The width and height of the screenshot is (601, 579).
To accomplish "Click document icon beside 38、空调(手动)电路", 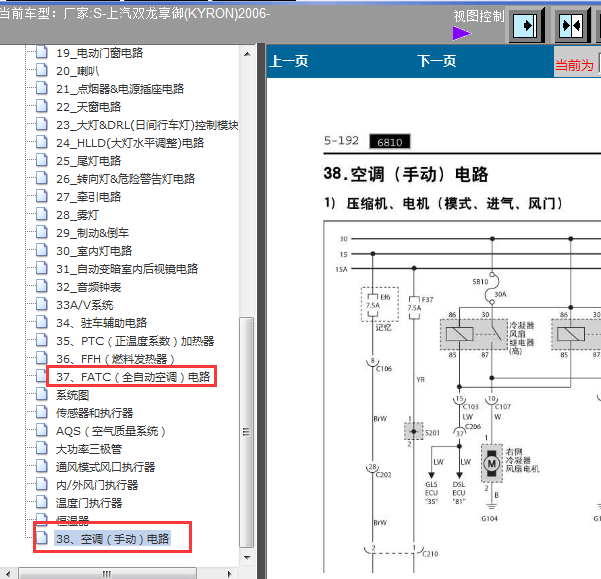I will 41,538.
